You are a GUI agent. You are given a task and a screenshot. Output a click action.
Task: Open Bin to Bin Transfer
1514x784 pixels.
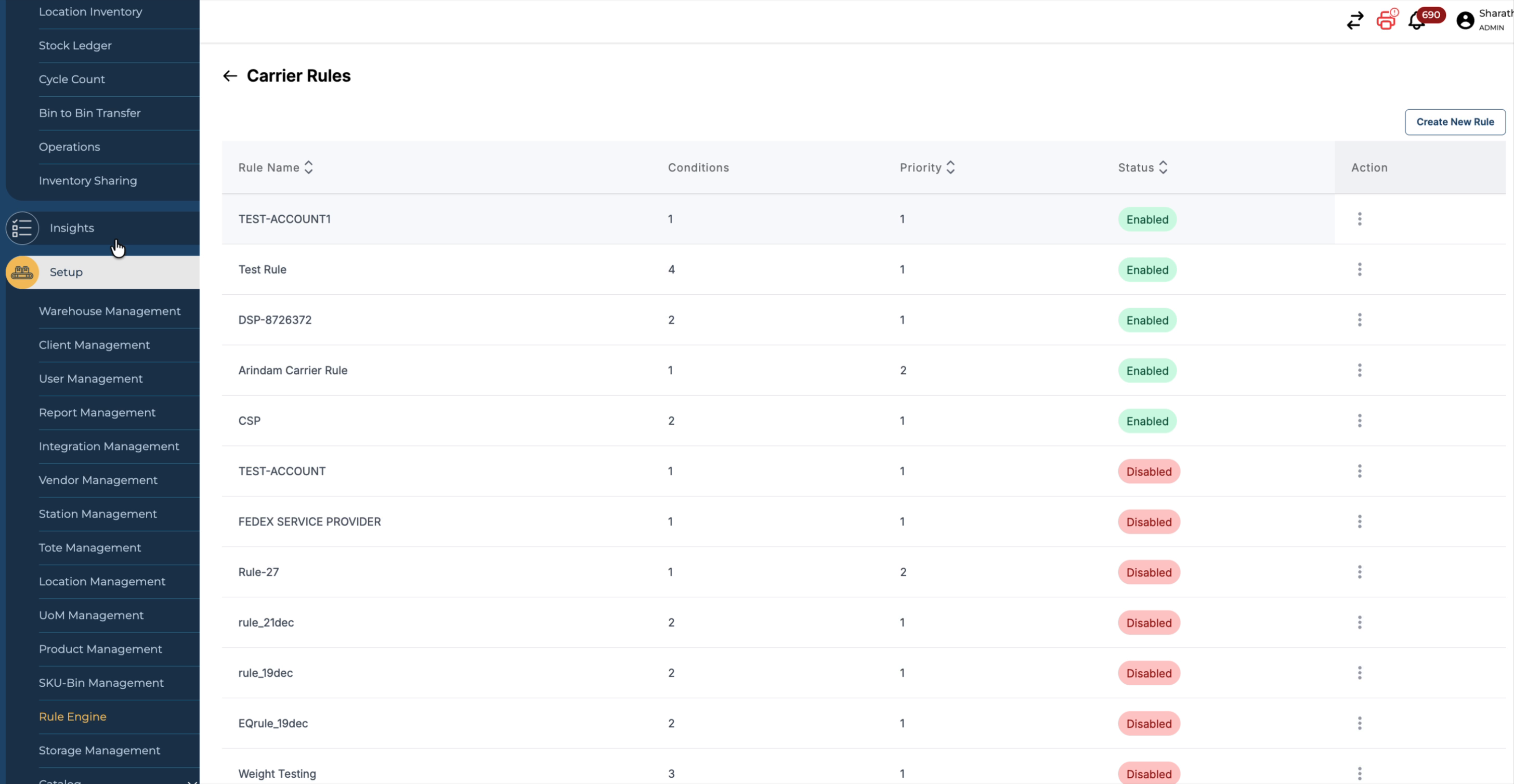[90, 113]
